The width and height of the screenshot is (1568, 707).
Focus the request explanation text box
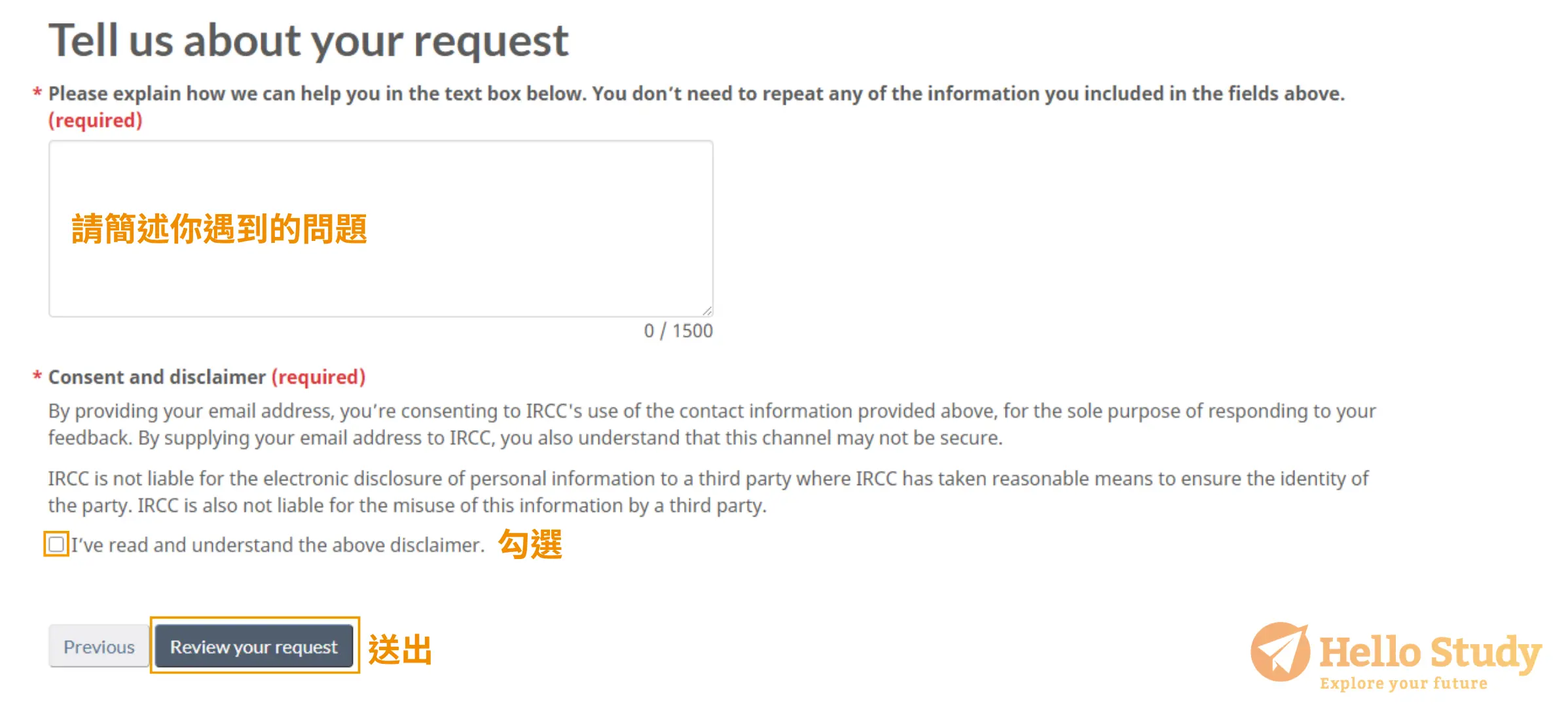(x=381, y=228)
